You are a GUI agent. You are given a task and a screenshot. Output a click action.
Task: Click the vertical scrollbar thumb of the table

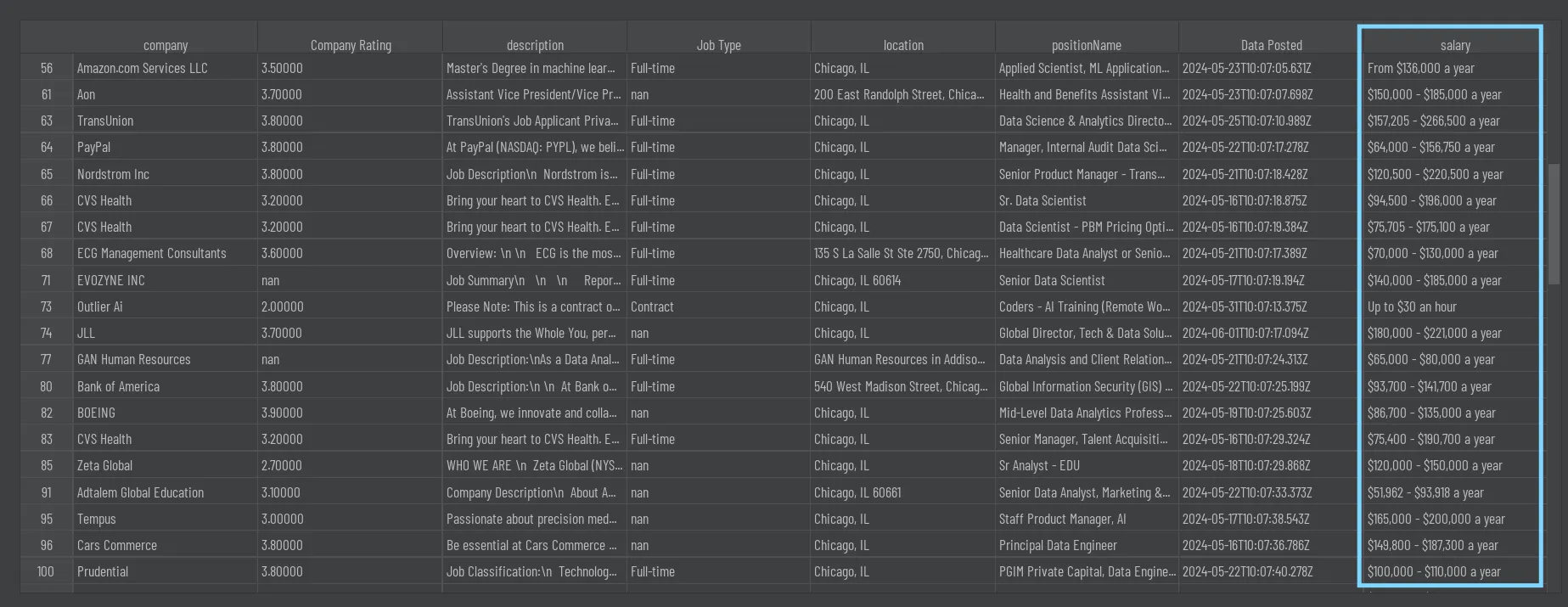(1554, 224)
